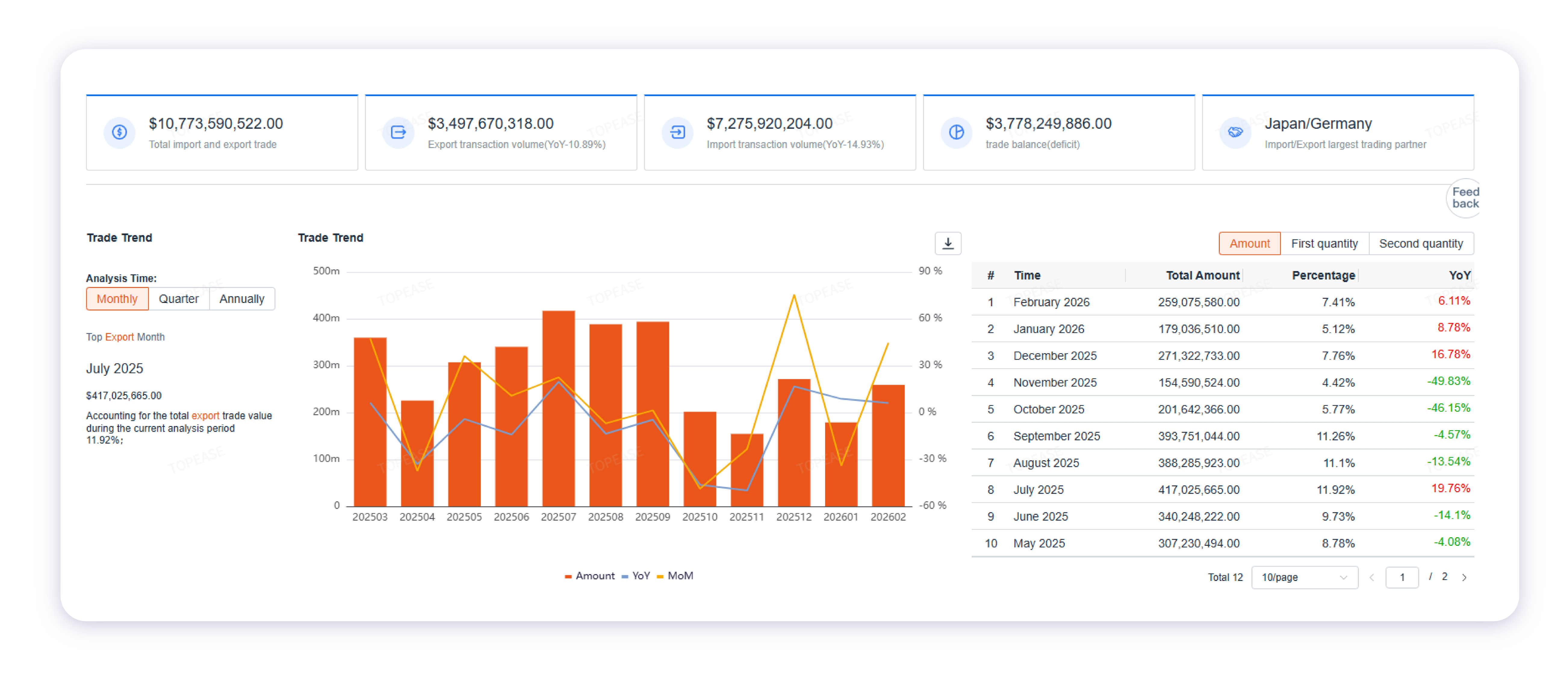Image resolution: width=1568 pixels, height=676 pixels.
Task: Select Monthly analysis time
Action: coord(117,299)
